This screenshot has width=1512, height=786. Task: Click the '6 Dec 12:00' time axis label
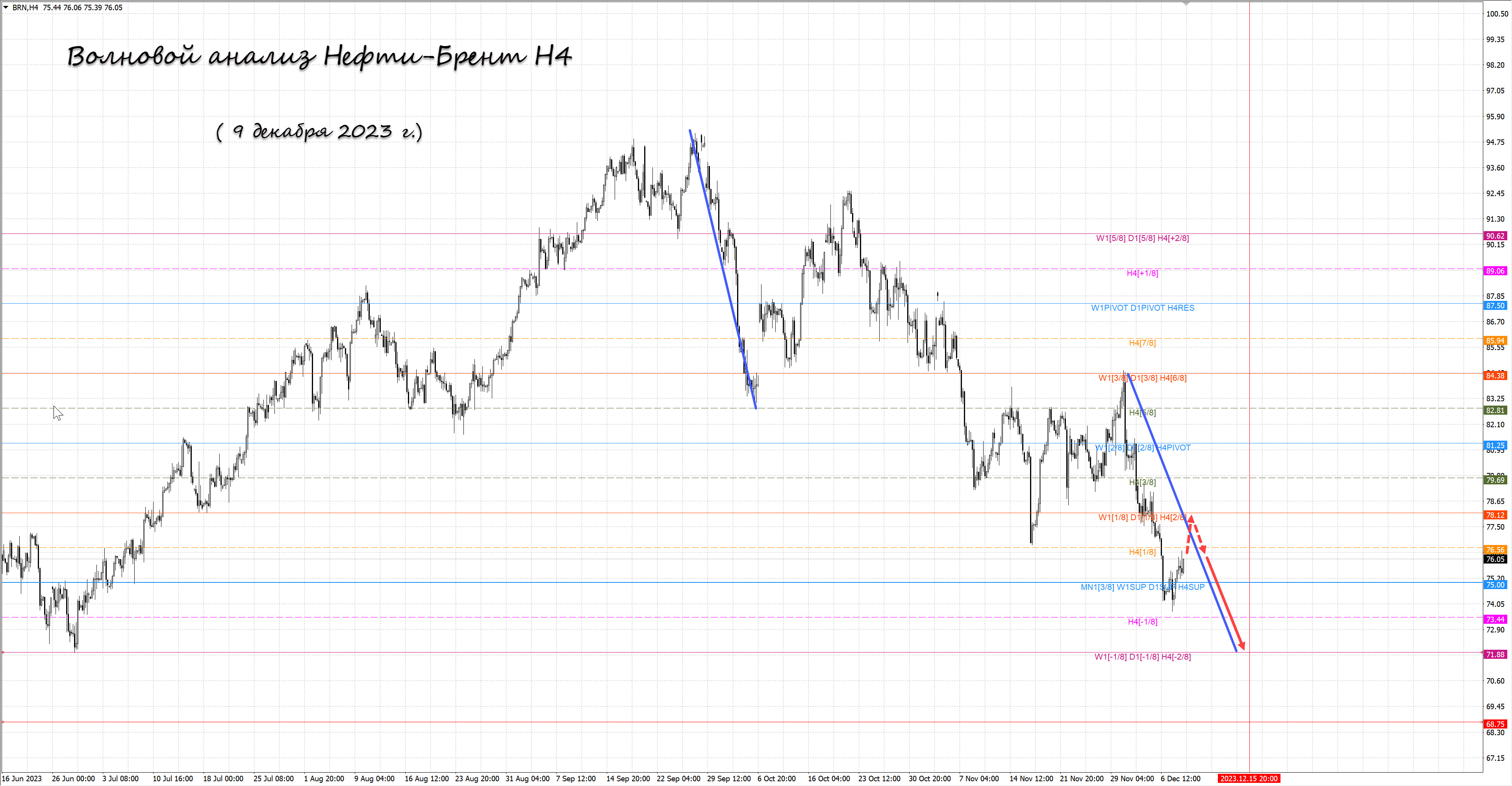[x=1180, y=779]
